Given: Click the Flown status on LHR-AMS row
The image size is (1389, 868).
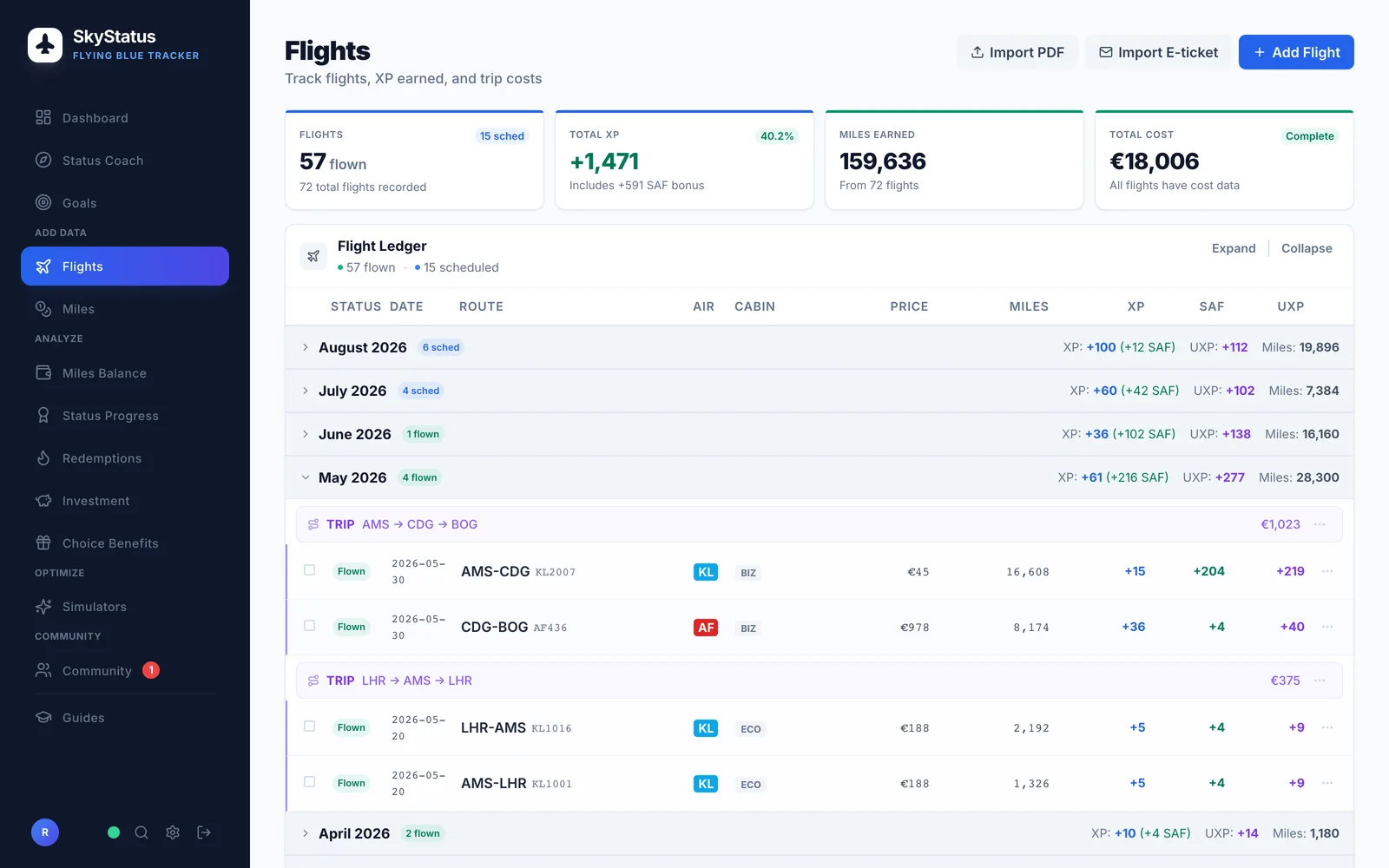Looking at the screenshot, I should pyautogui.click(x=352, y=727).
